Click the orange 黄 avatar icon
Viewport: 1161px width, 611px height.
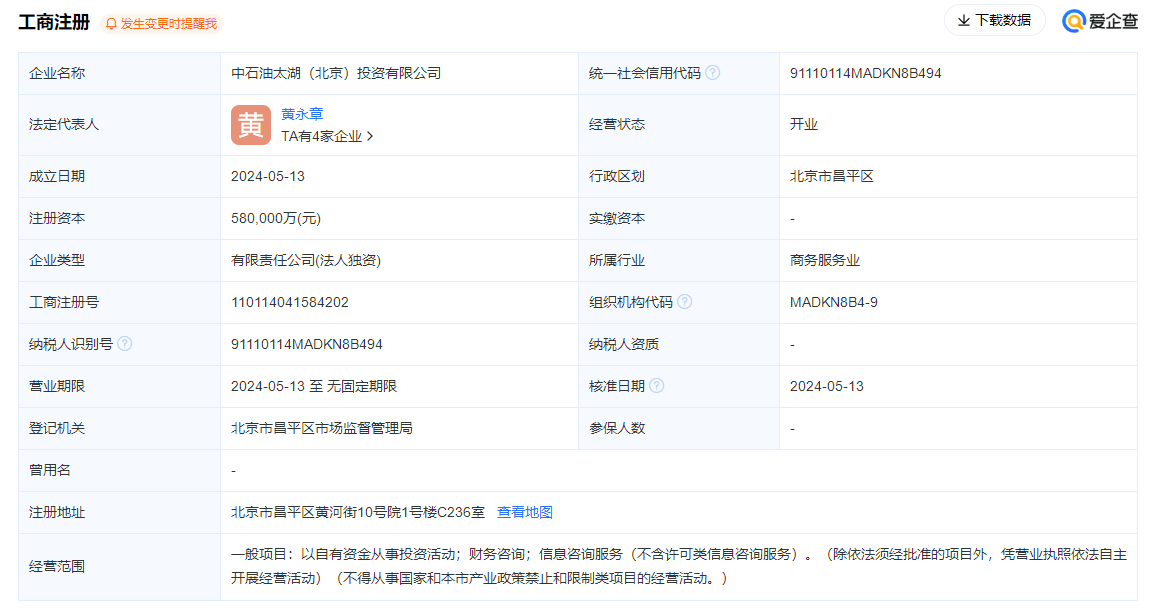(x=250, y=124)
